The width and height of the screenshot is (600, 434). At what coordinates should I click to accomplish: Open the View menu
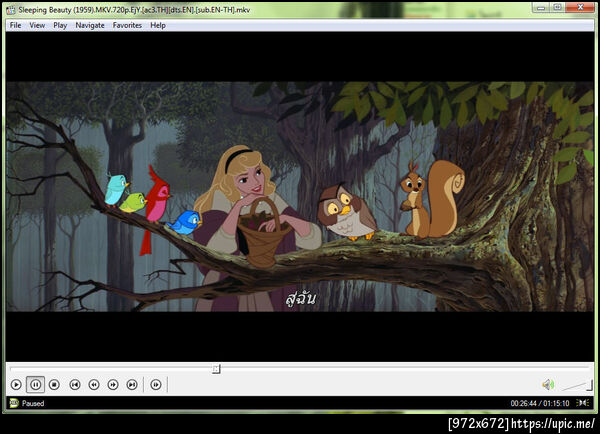click(x=37, y=25)
